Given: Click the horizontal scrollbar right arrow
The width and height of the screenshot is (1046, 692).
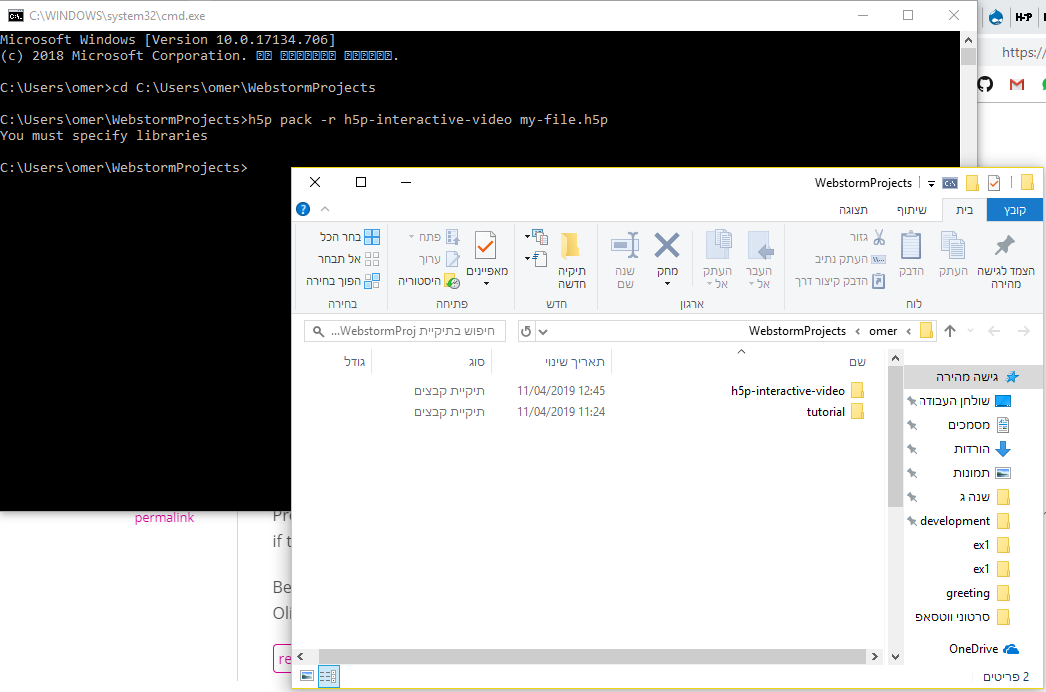Looking at the screenshot, I should (875, 657).
